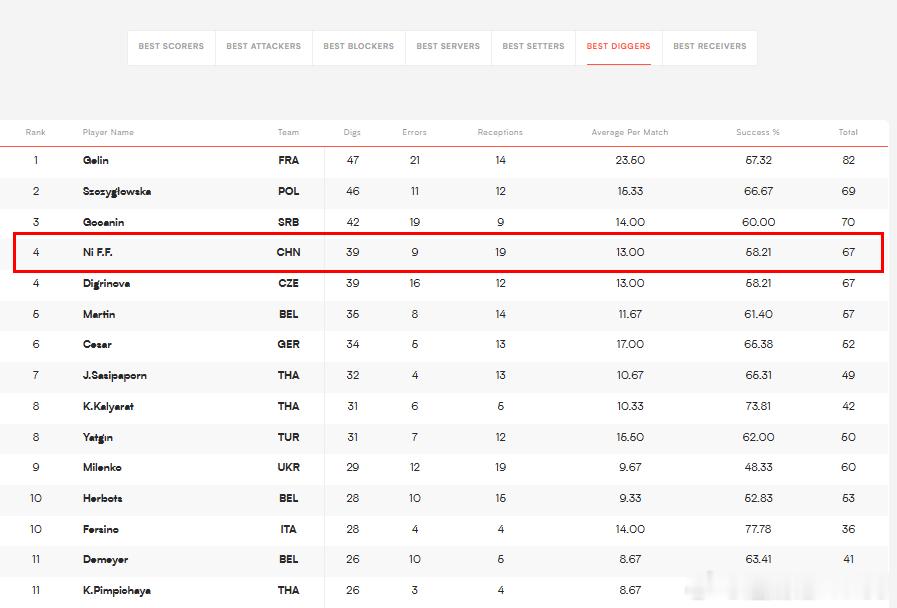897x608 pixels.
Task: Switch to Best Setters tab
Action: pyautogui.click(x=533, y=46)
